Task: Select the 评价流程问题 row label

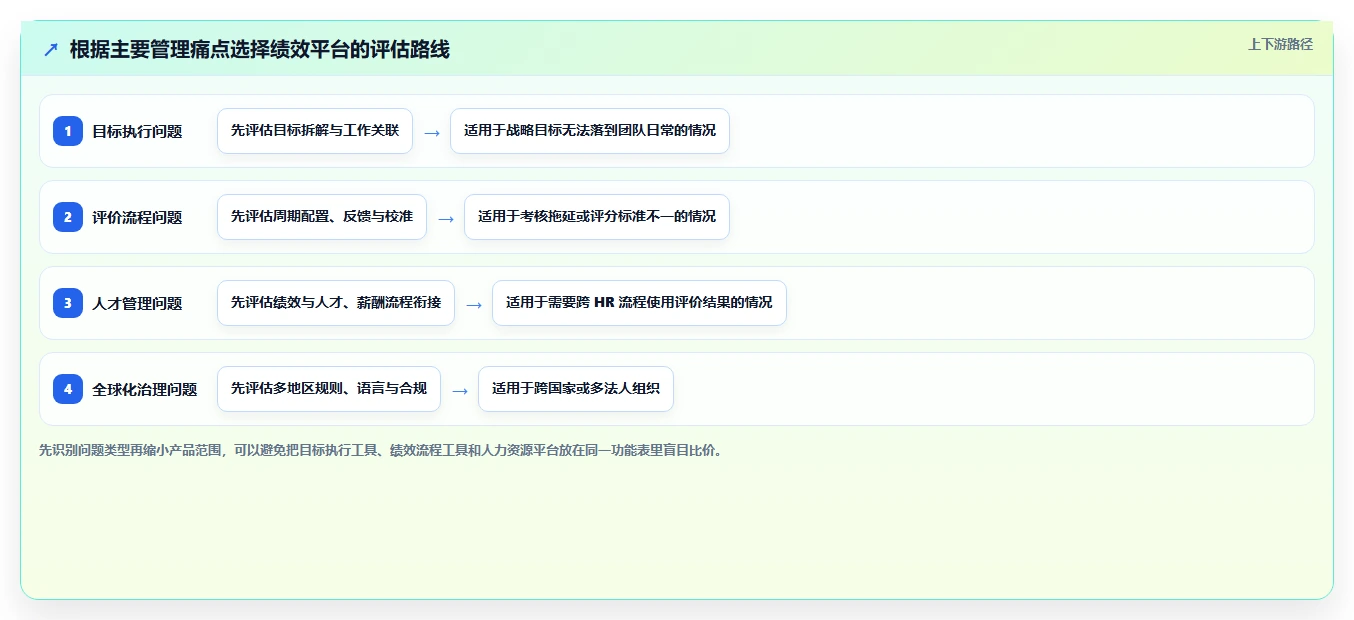Action: click(x=137, y=217)
